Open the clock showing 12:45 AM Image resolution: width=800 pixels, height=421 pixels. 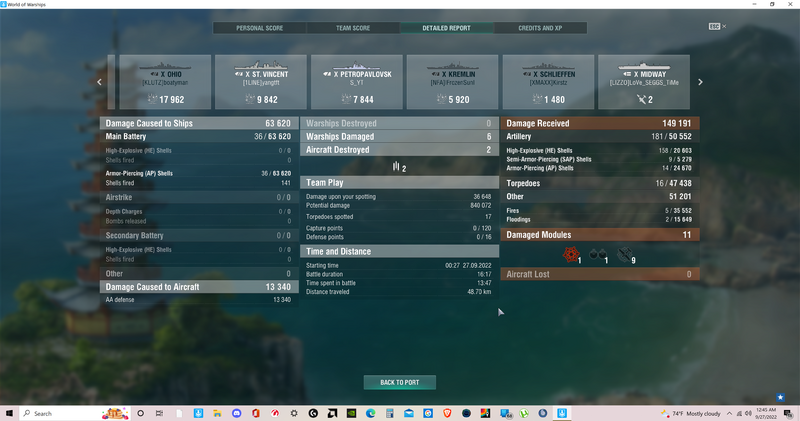pyautogui.click(x=767, y=413)
